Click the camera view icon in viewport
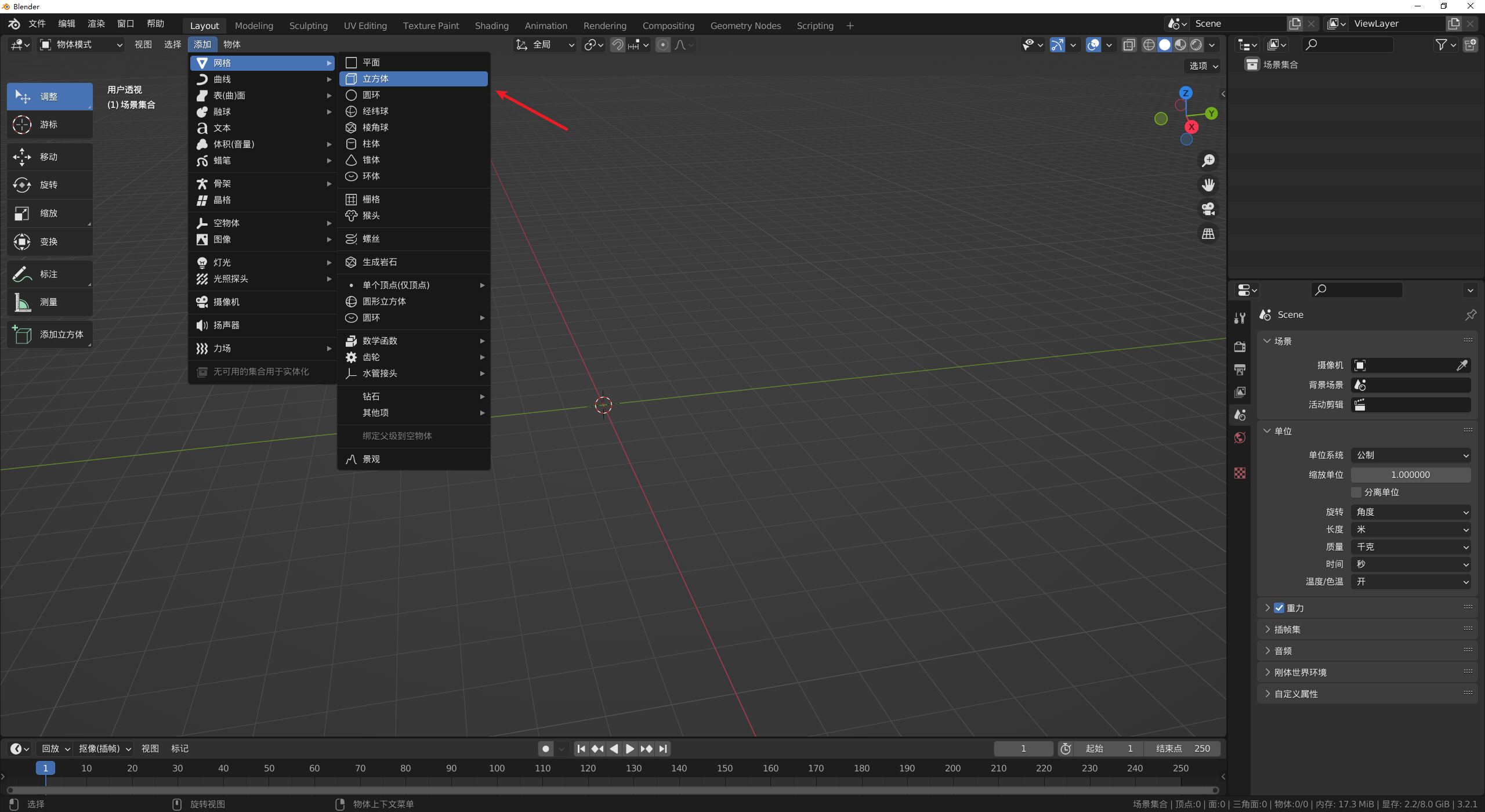 [x=1208, y=209]
